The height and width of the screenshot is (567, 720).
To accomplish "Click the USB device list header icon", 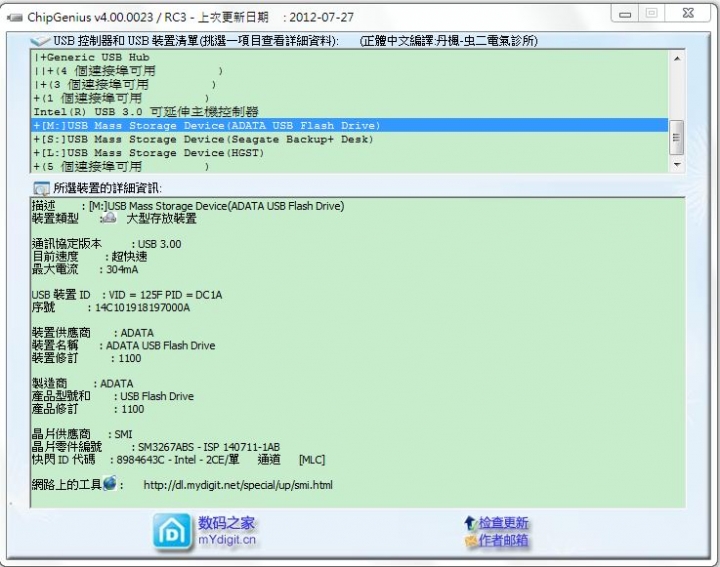I will pyautogui.click(x=40, y=41).
